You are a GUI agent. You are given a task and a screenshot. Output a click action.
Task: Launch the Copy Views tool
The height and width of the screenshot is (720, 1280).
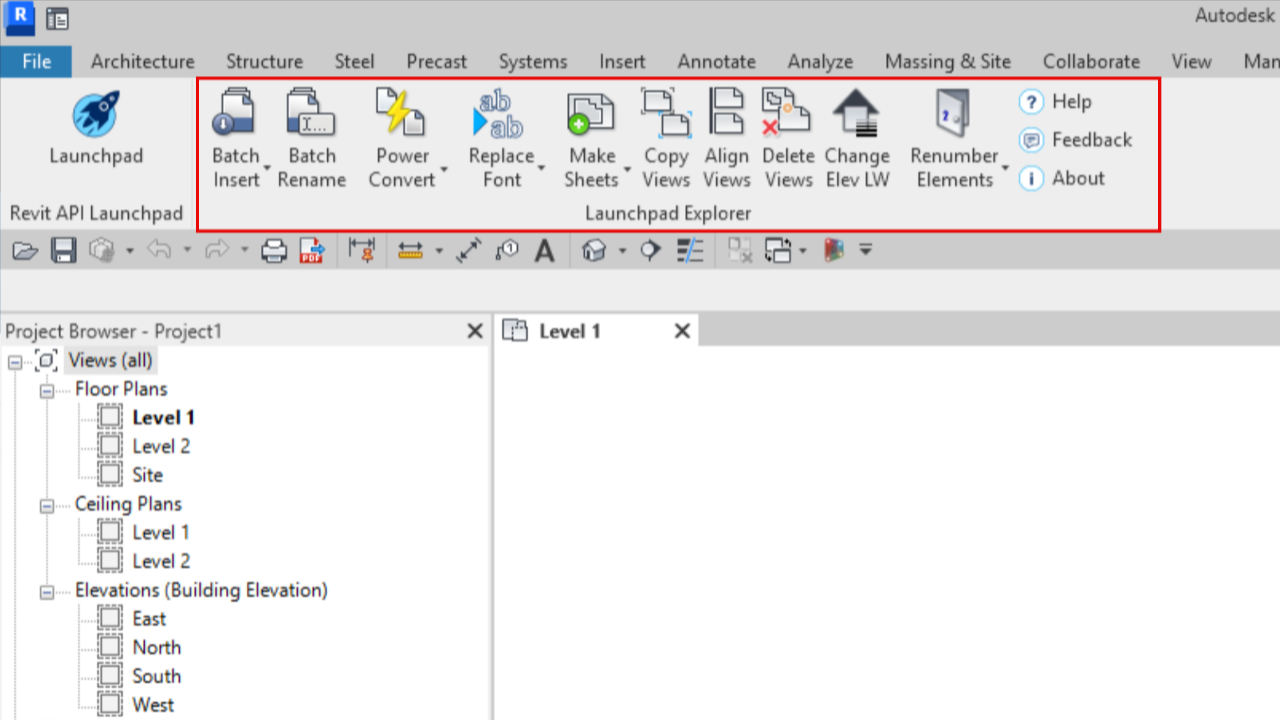(x=666, y=137)
